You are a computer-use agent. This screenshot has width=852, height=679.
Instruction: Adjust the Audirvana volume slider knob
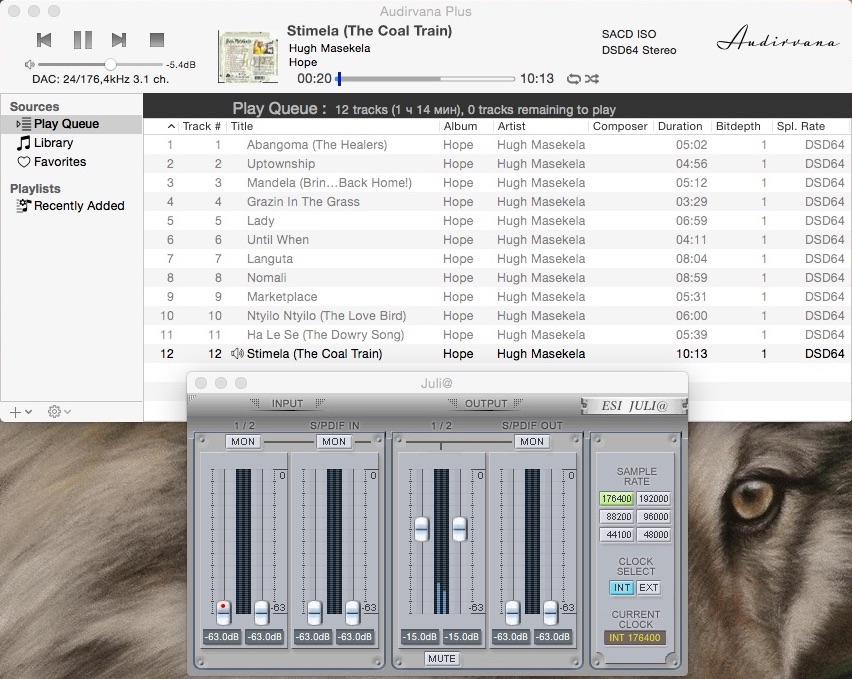110,65
